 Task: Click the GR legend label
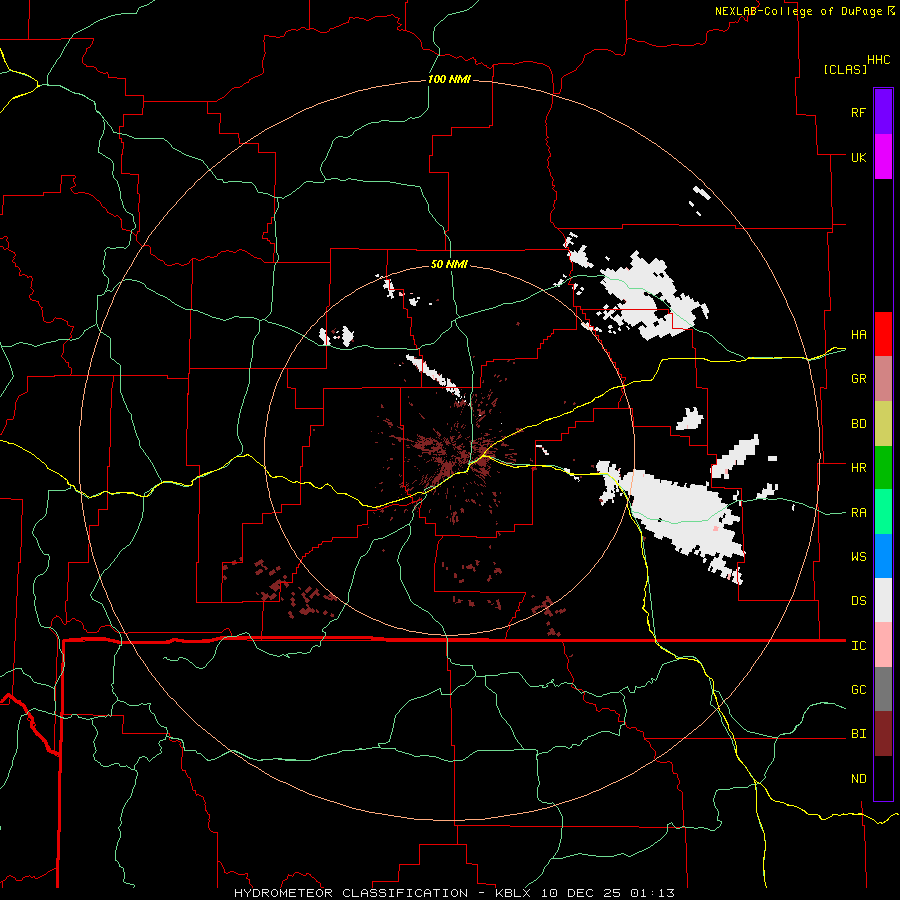click(858, 379)
